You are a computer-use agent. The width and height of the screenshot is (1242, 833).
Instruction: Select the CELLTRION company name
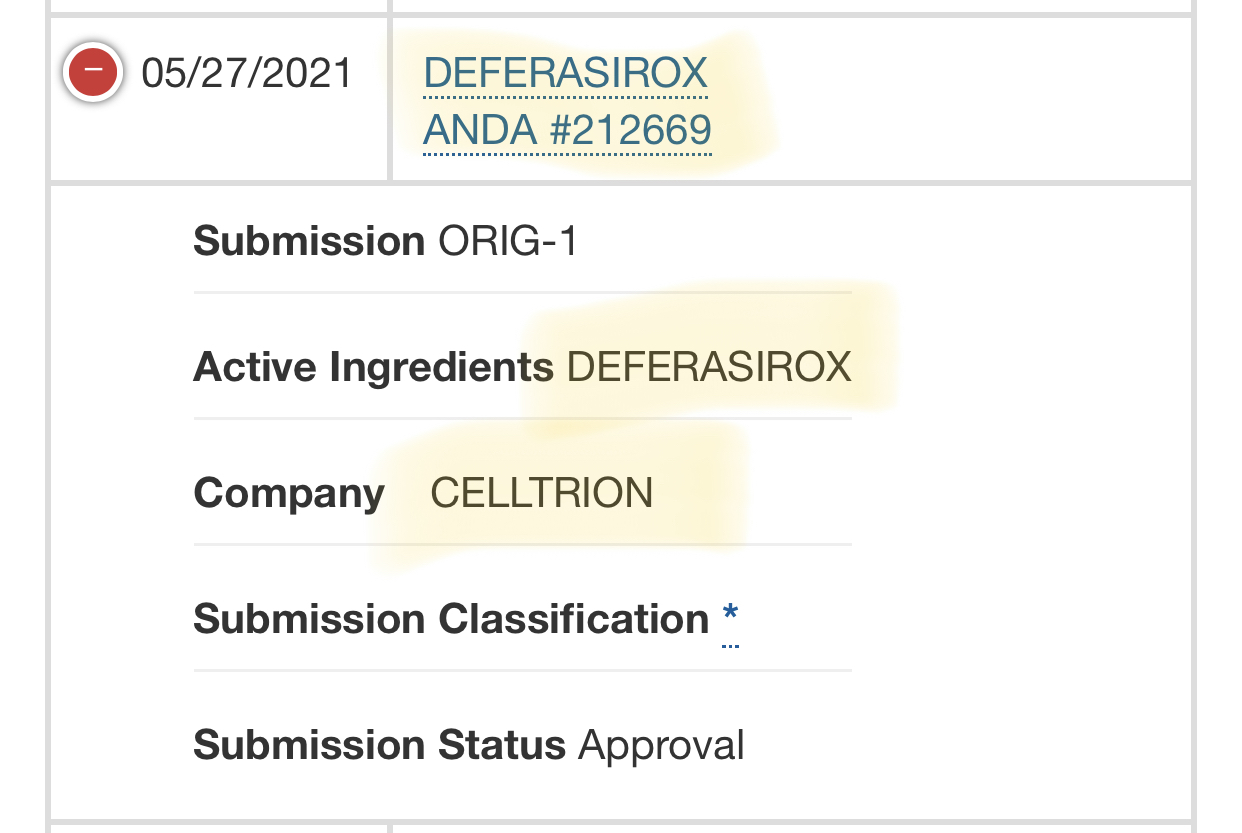click(541, 494)
